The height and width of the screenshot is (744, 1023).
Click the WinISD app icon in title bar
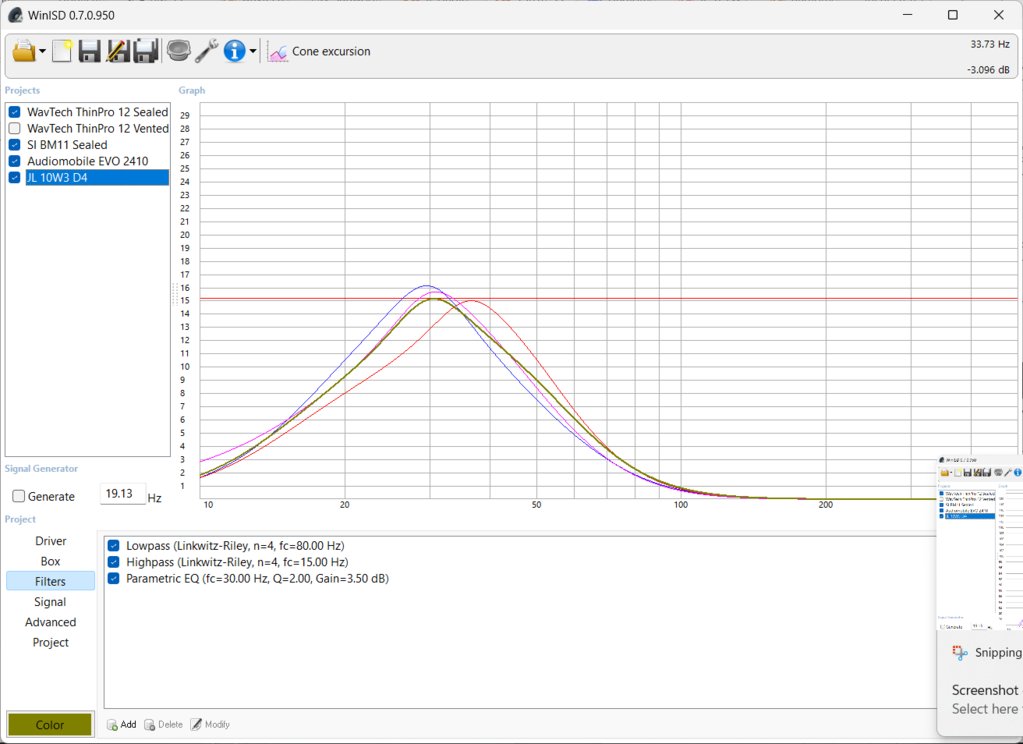point(16,15)
